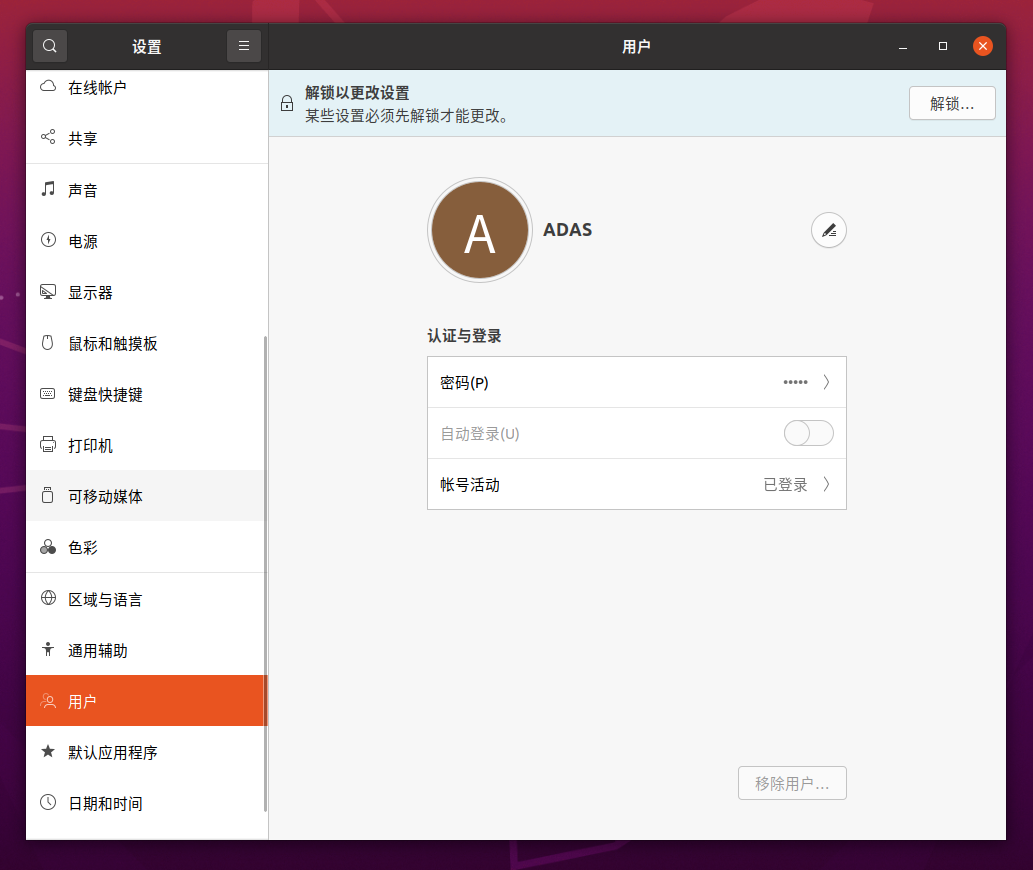Click the music note icon for 声音
1033x870 pixels.
[x=48, y=189]
